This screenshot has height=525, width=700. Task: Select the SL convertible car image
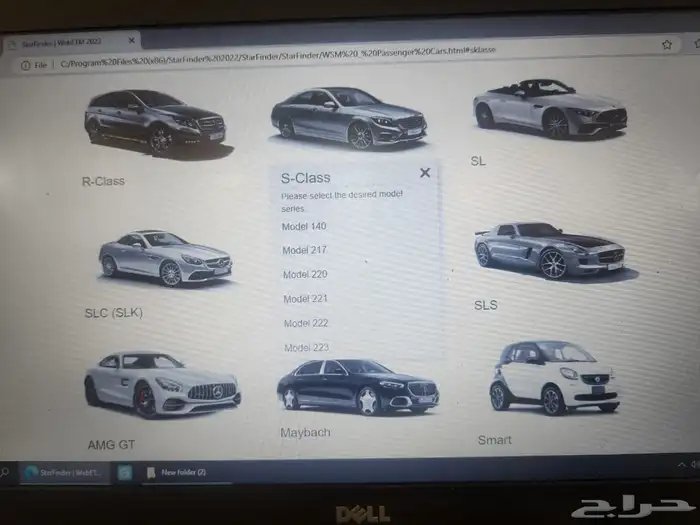pyautogui.click(x=550, y=108)
